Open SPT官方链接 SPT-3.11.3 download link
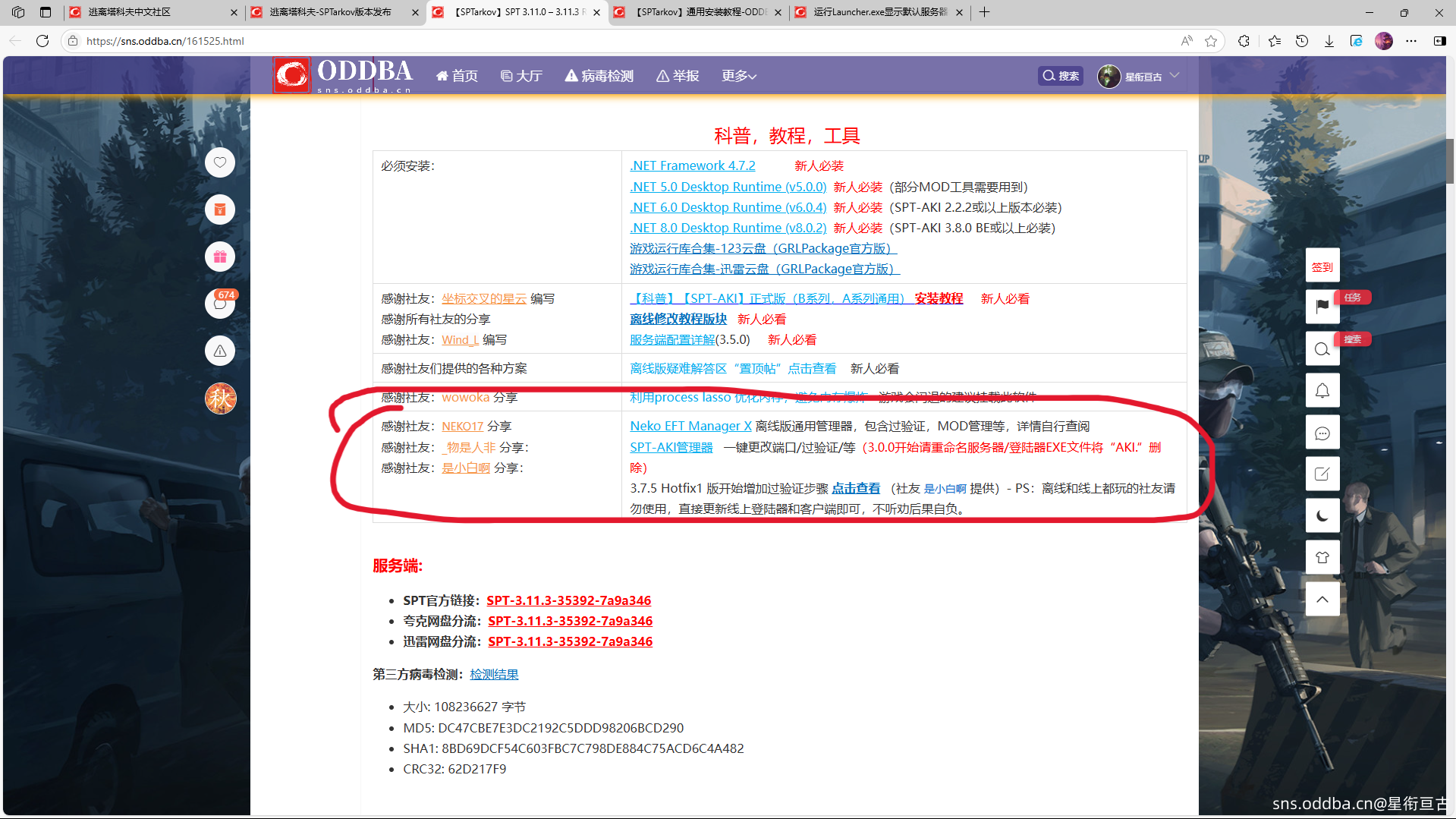This screenshot has height=819, width=1456. (569, 600)
